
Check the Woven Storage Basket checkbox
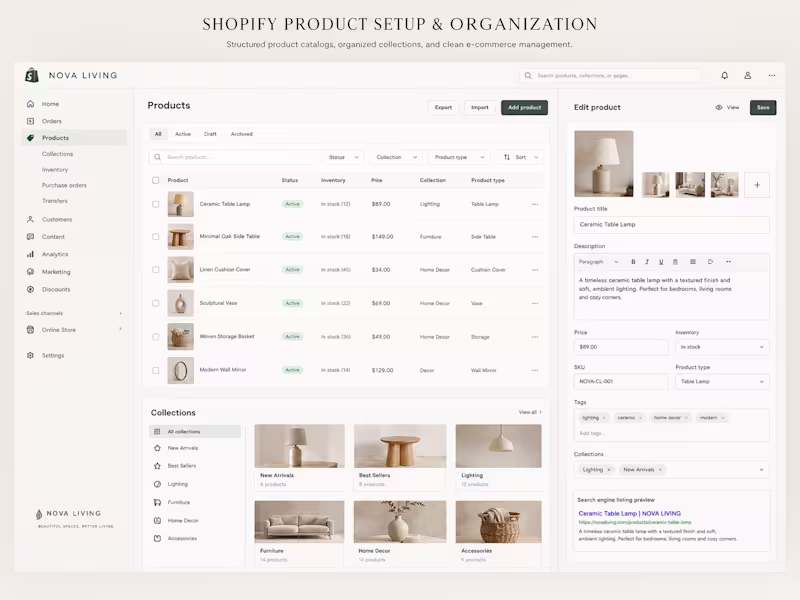coord(156,337)
